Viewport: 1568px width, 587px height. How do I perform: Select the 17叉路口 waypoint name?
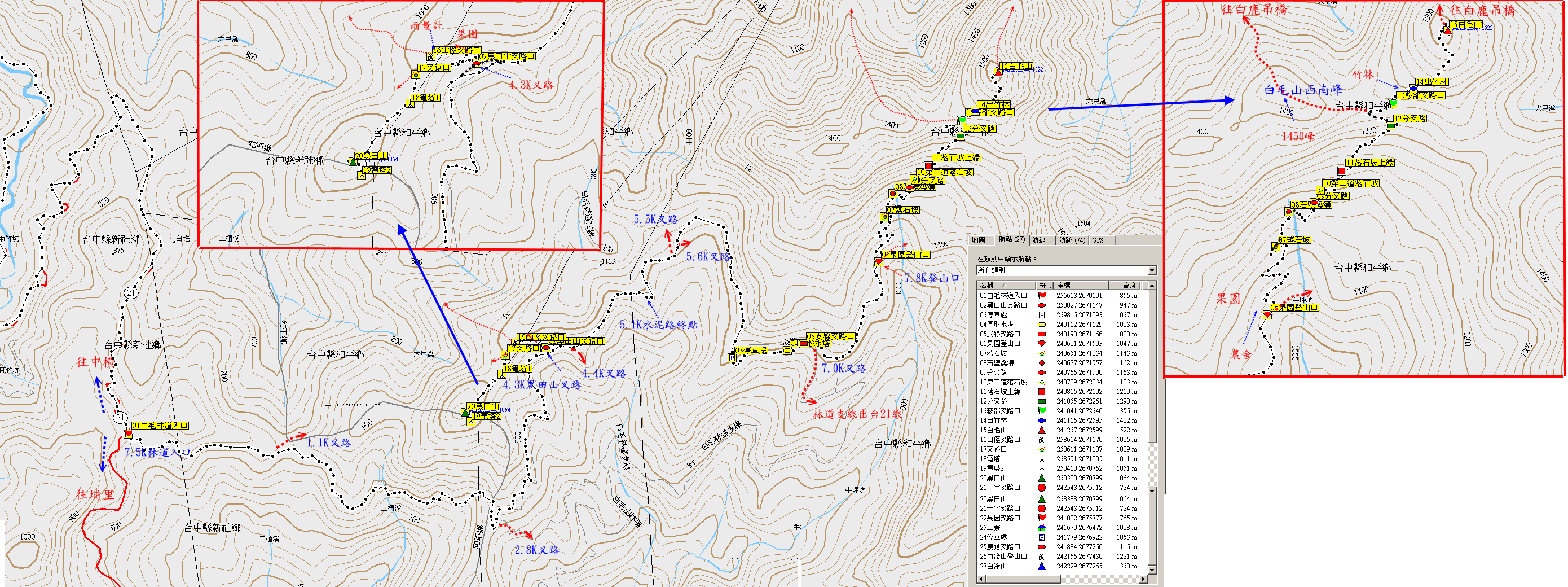[993, 449]
